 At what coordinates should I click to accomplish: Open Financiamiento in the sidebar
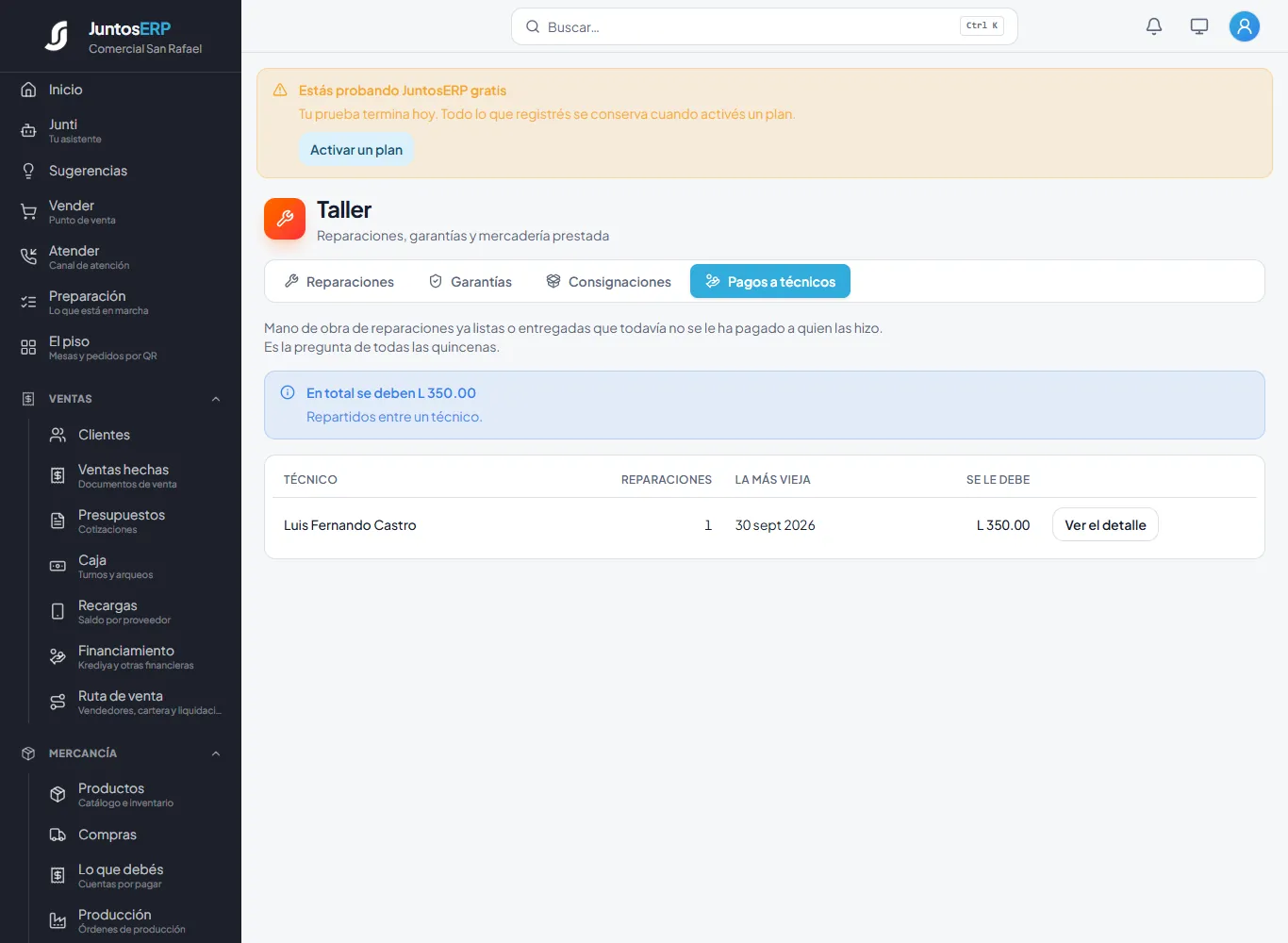tap(135, 656)
